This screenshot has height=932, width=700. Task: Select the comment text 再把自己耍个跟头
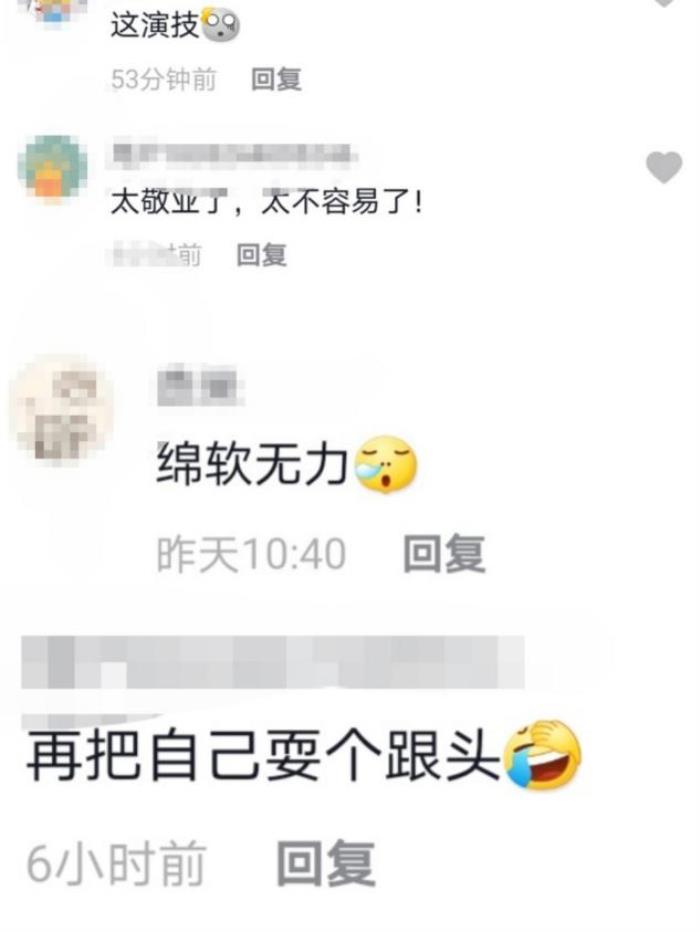[263, 755]
